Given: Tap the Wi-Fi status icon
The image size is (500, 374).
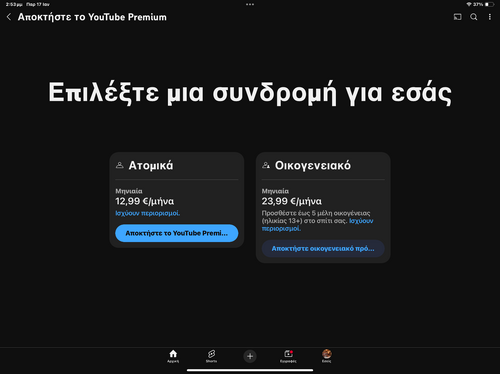Looking at the screenshot, I should coord(469,4).
